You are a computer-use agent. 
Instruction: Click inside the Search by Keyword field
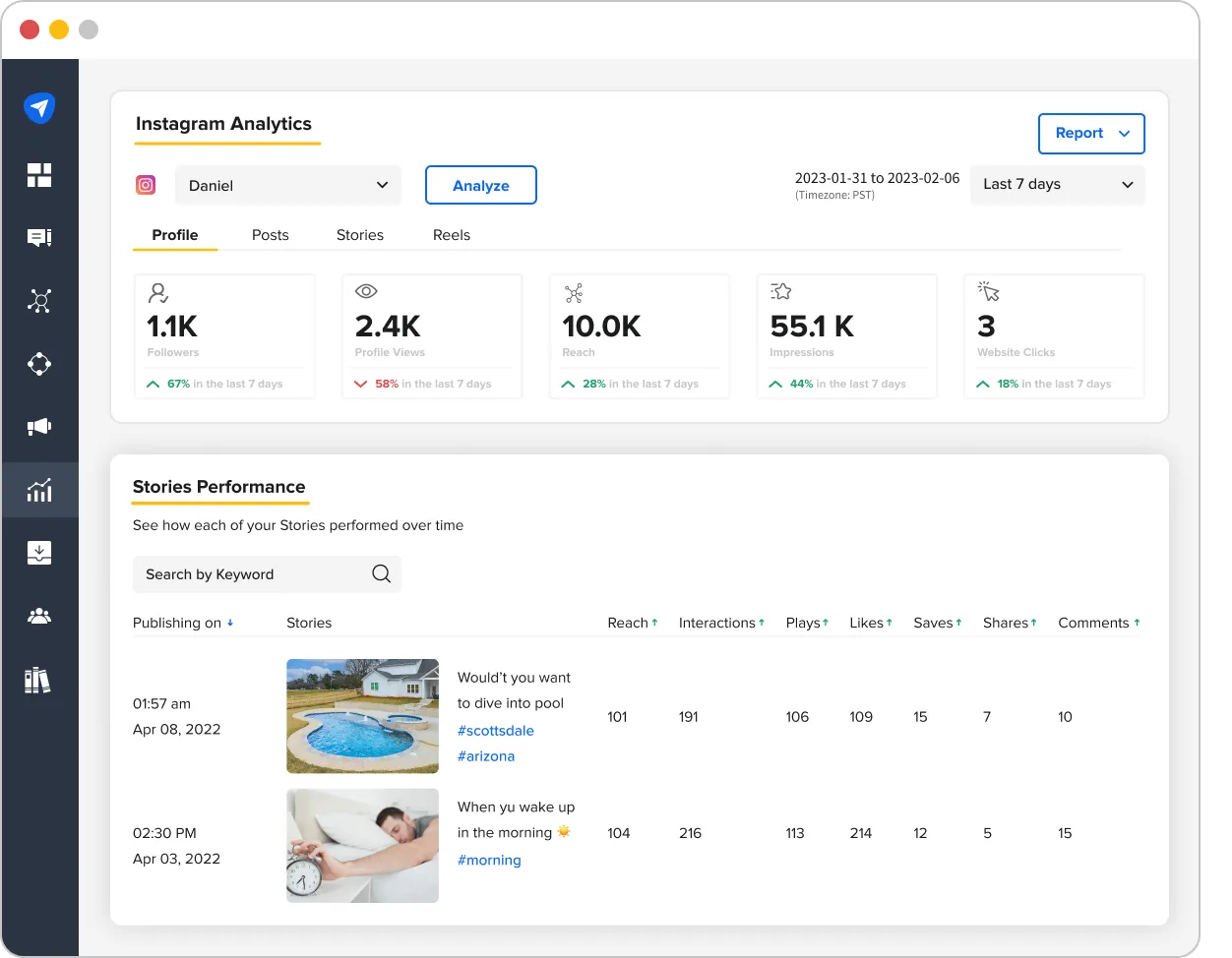pos(246,574)
